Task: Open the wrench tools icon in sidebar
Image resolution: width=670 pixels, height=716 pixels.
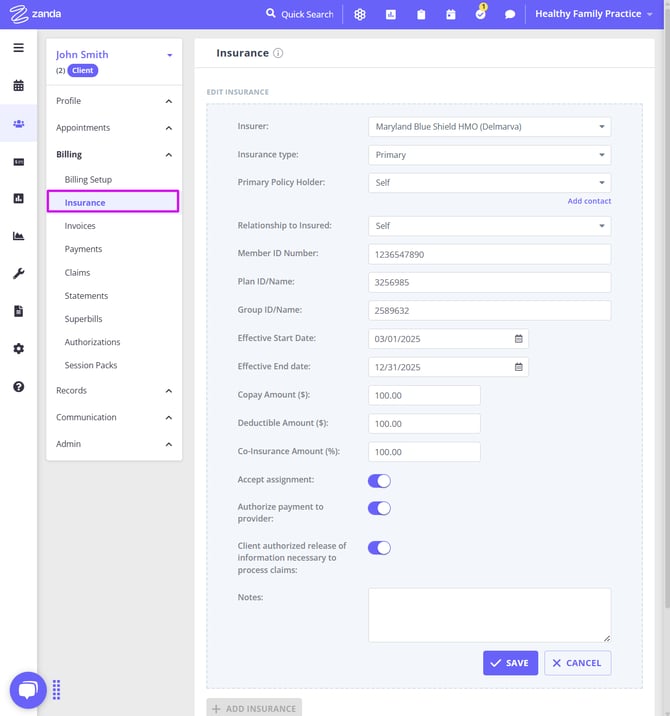Action: click(18, 273)
